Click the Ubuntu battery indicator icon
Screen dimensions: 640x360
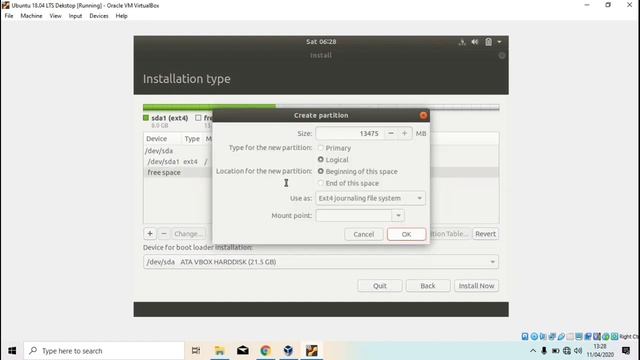(488, 42)
